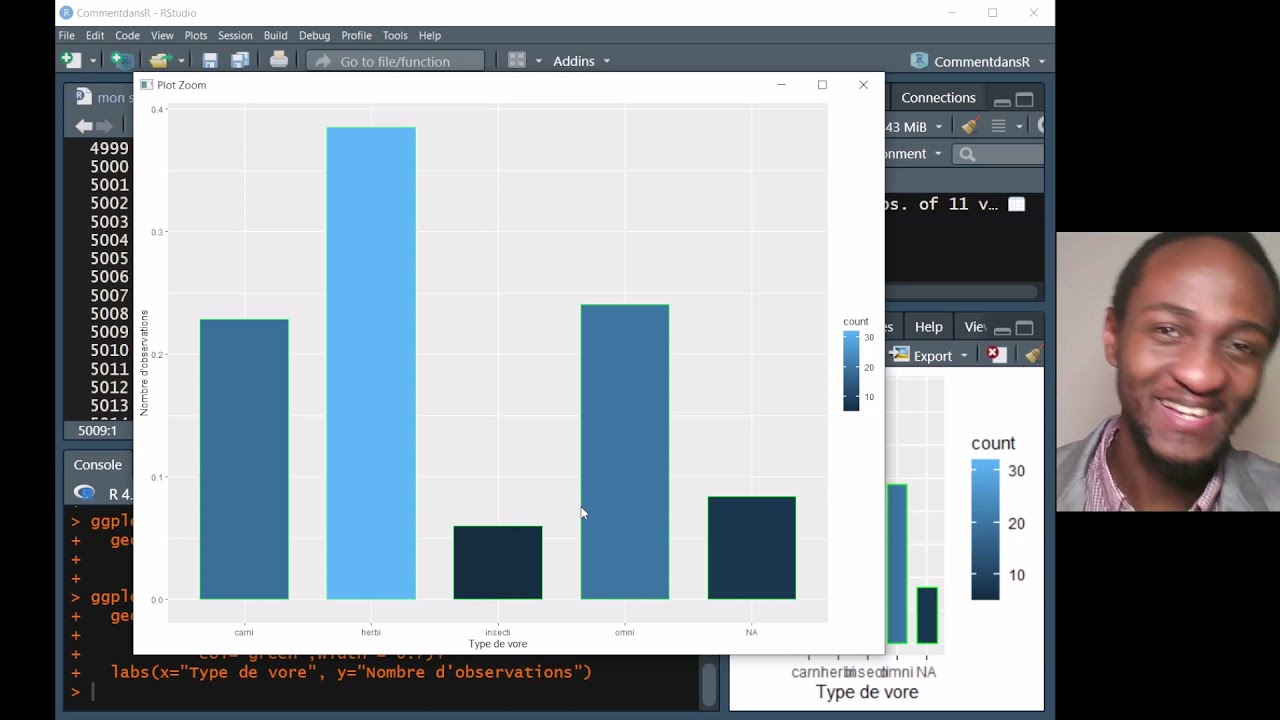Open the Session menu
Viewport: 1280px width, 720px height.
[235, 35]
